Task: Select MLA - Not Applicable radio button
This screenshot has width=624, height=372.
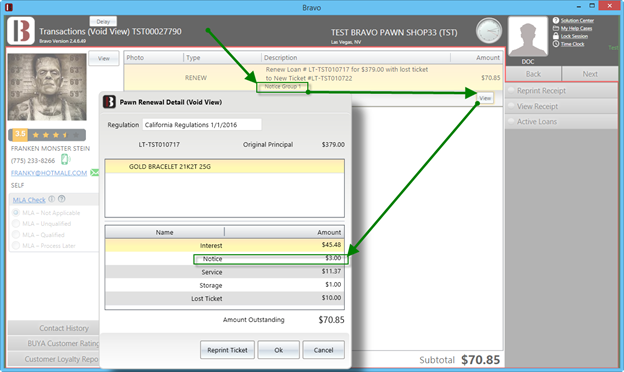Action: 16,212
